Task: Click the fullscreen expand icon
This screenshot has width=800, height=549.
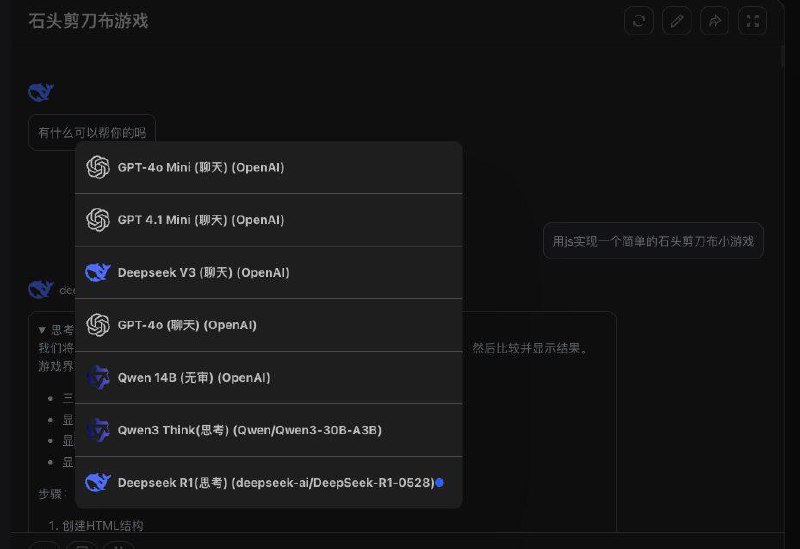Action: tap(753, 21)
